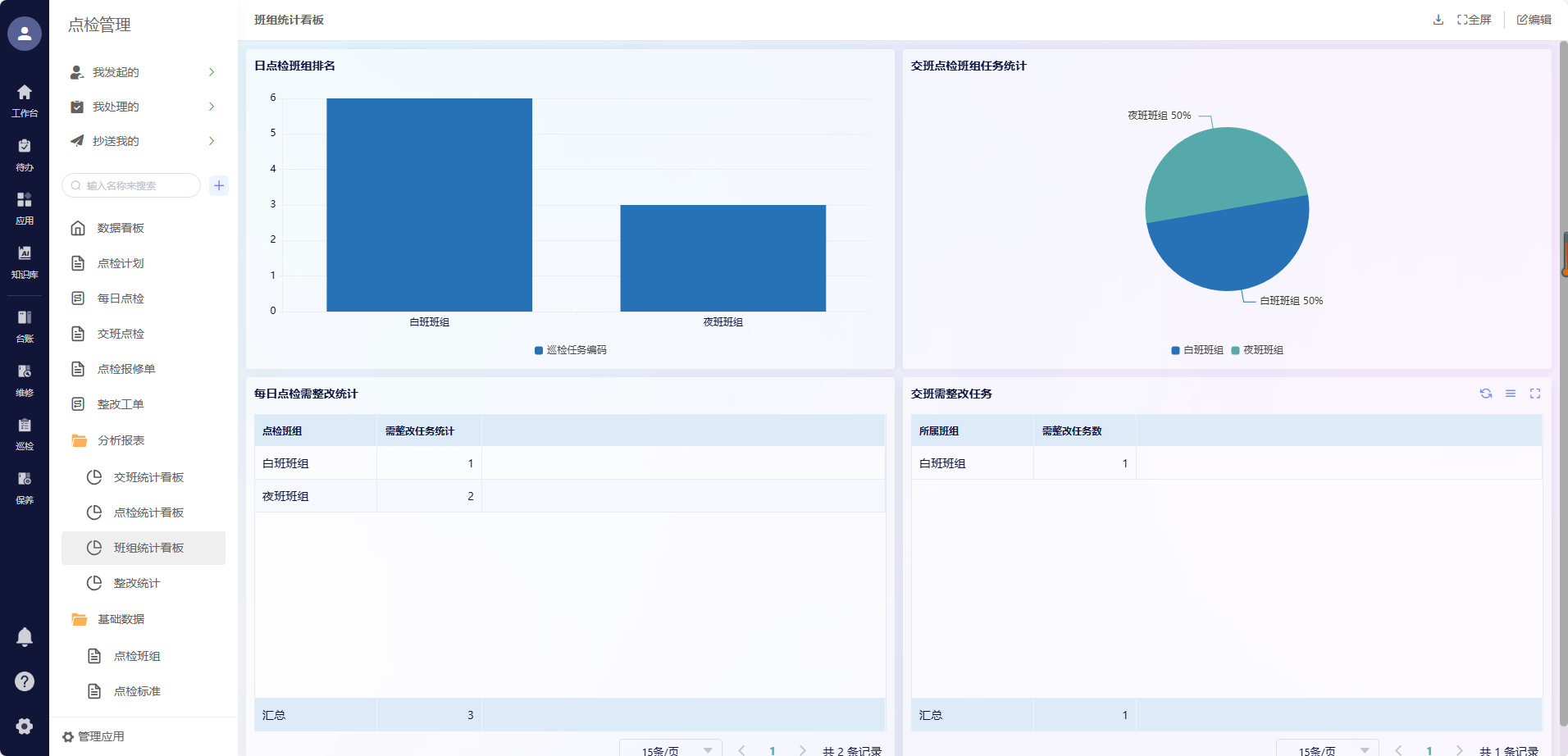Select 每日点检 in sidebar menu
Viewport: 1568px width, 756px height.
pos(121,298)
